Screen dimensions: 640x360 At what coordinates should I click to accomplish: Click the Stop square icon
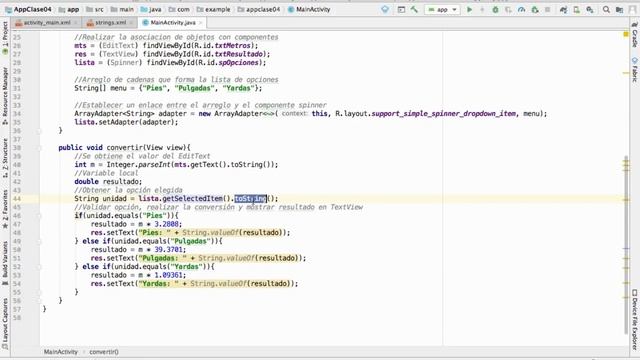pyautogui.click(x=548, y=9)
